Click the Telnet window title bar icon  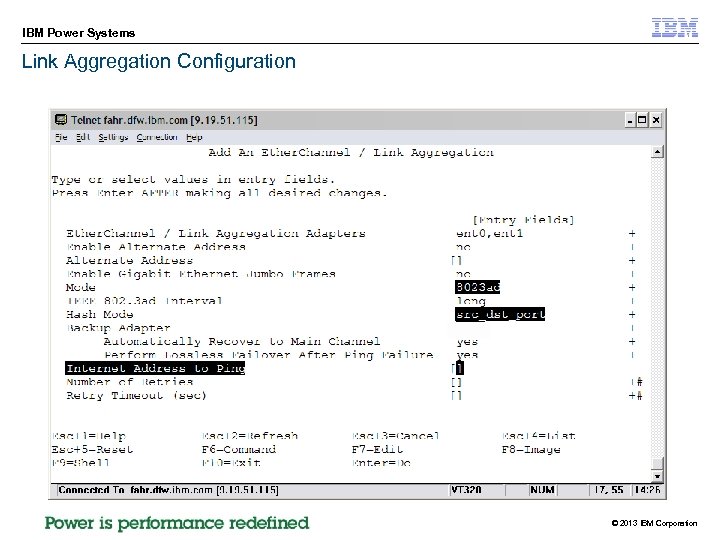(61, 120)
